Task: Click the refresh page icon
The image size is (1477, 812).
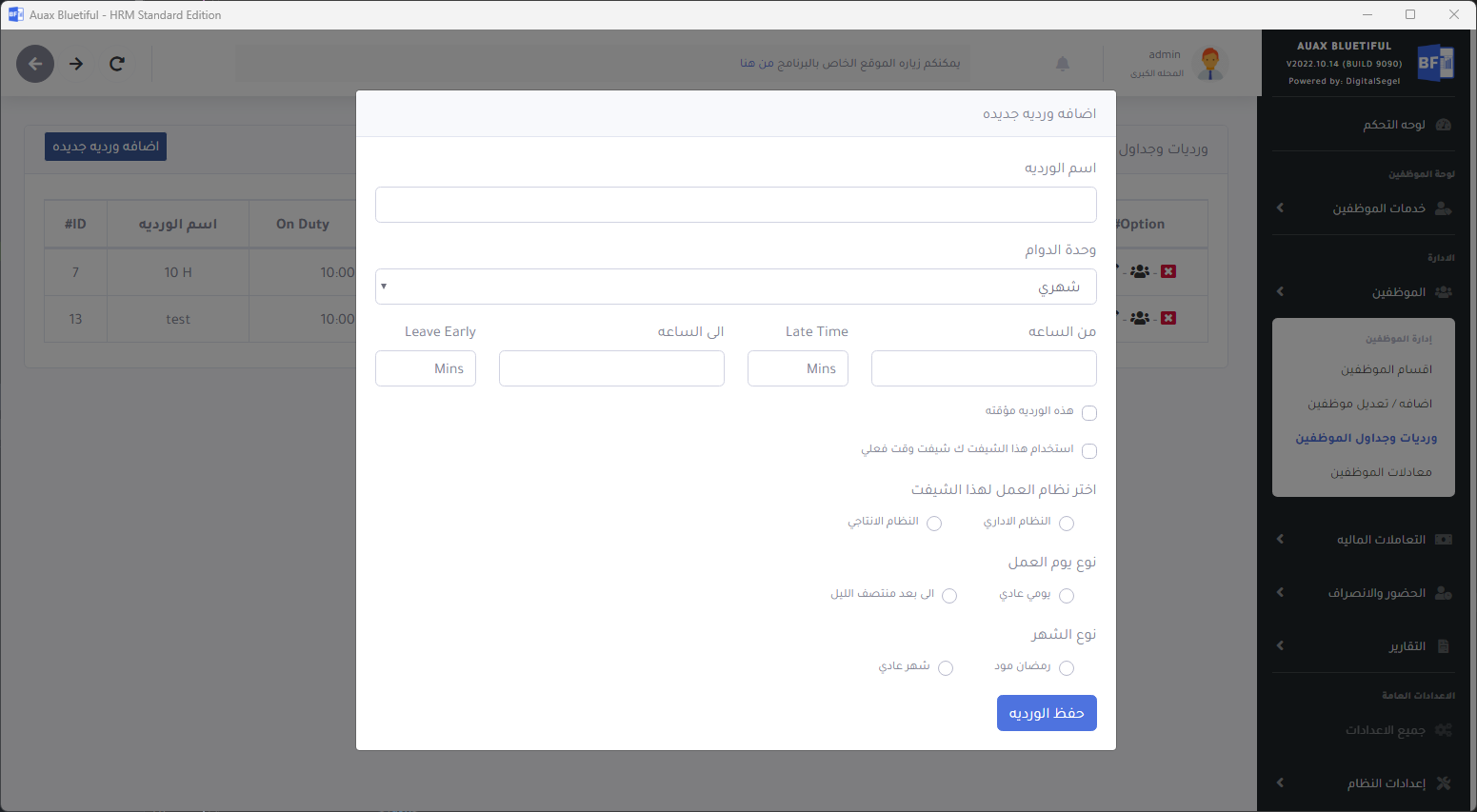Action: click(x=117, y=64)
